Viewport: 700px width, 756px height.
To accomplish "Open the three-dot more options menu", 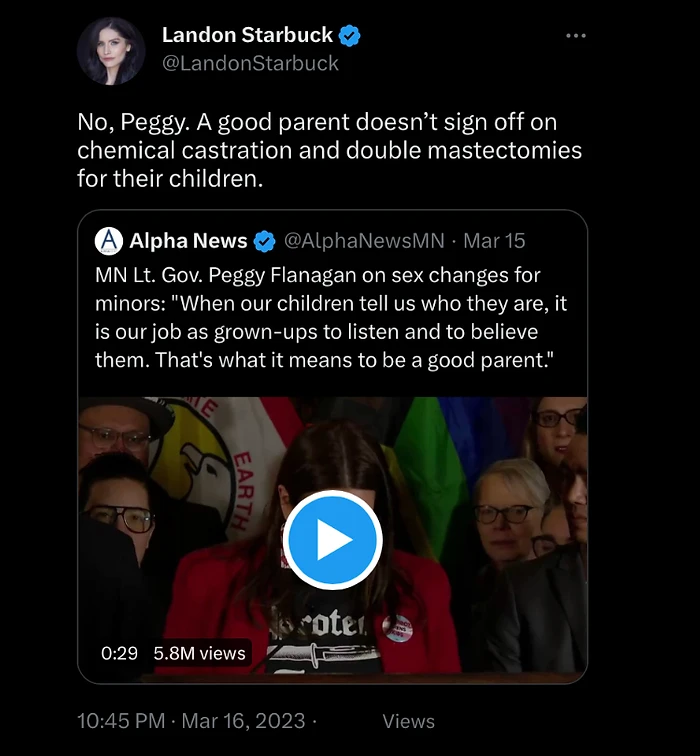I will pos(575,36).
